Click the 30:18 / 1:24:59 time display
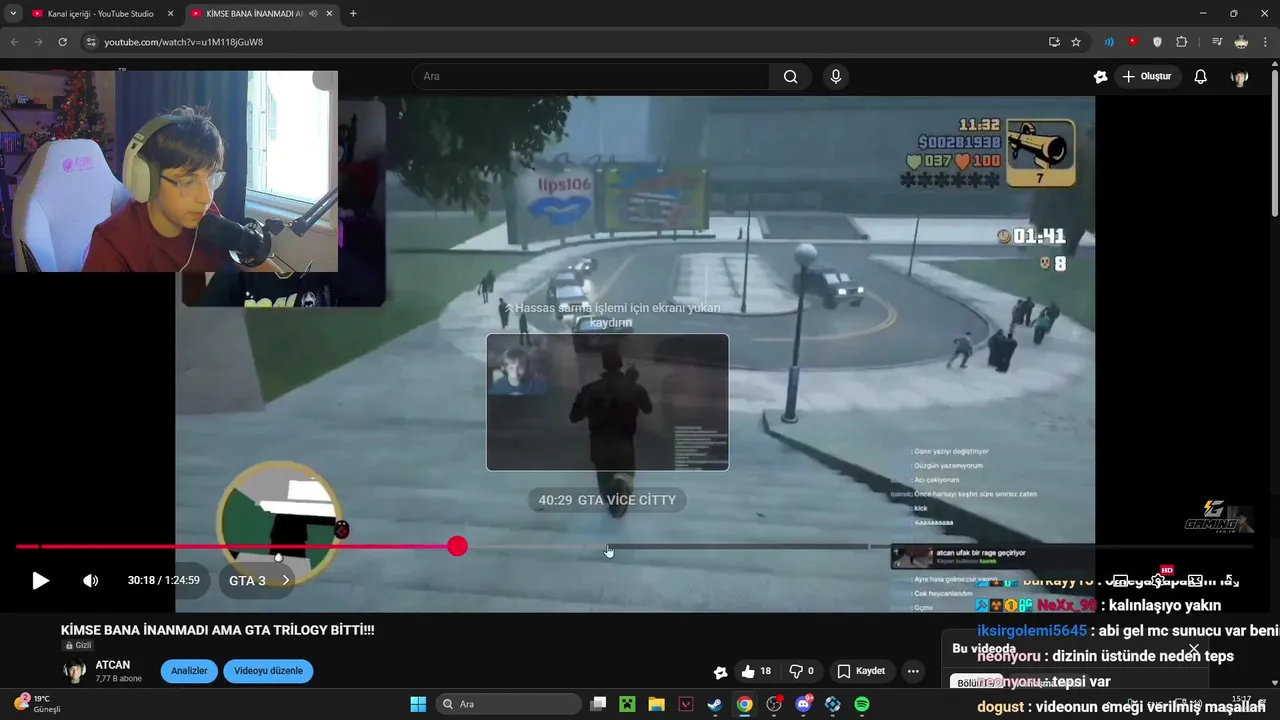Viewport: 1280px width, 720px height. coord(163,580)
